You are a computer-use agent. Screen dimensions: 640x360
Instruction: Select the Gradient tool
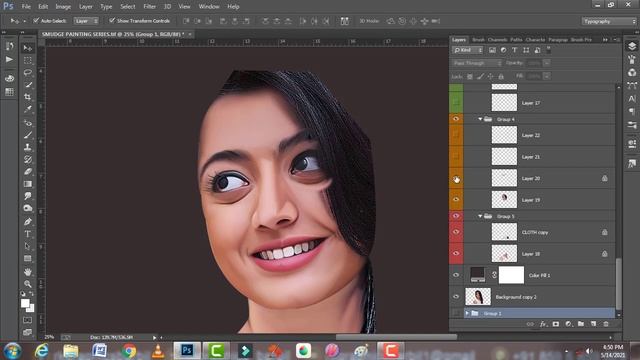(x=27, y=184)
